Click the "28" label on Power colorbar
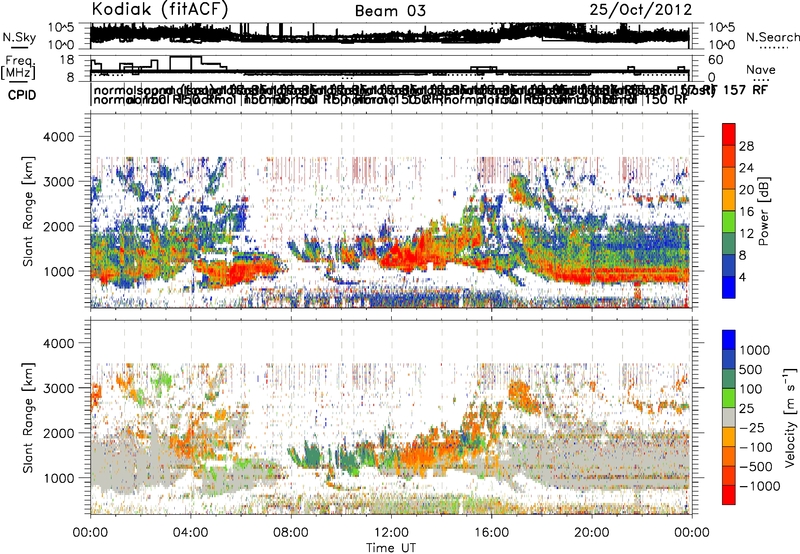Viewport: 800px width, 554px height. [x=746, y=146]
